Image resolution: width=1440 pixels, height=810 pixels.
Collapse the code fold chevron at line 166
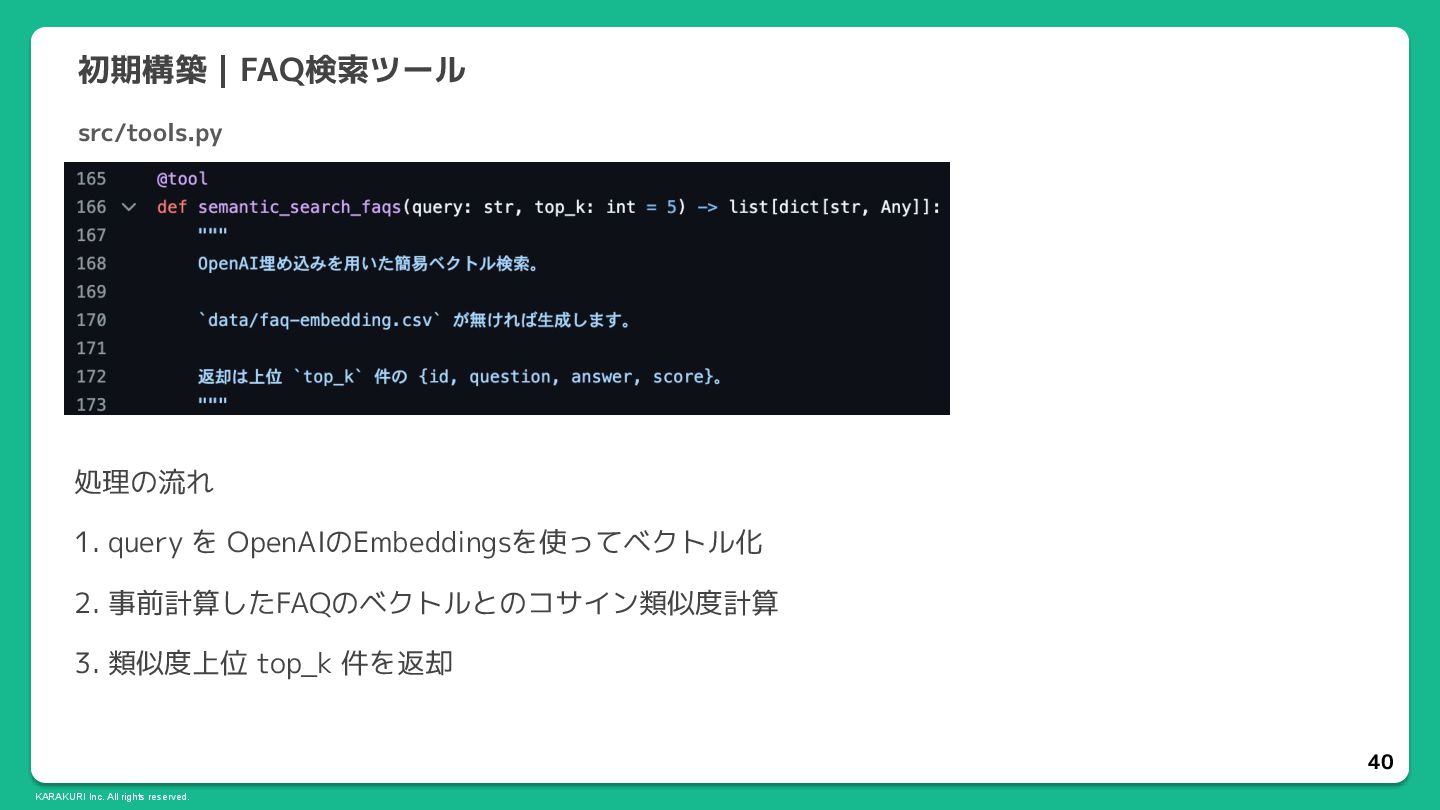(128, 207)
